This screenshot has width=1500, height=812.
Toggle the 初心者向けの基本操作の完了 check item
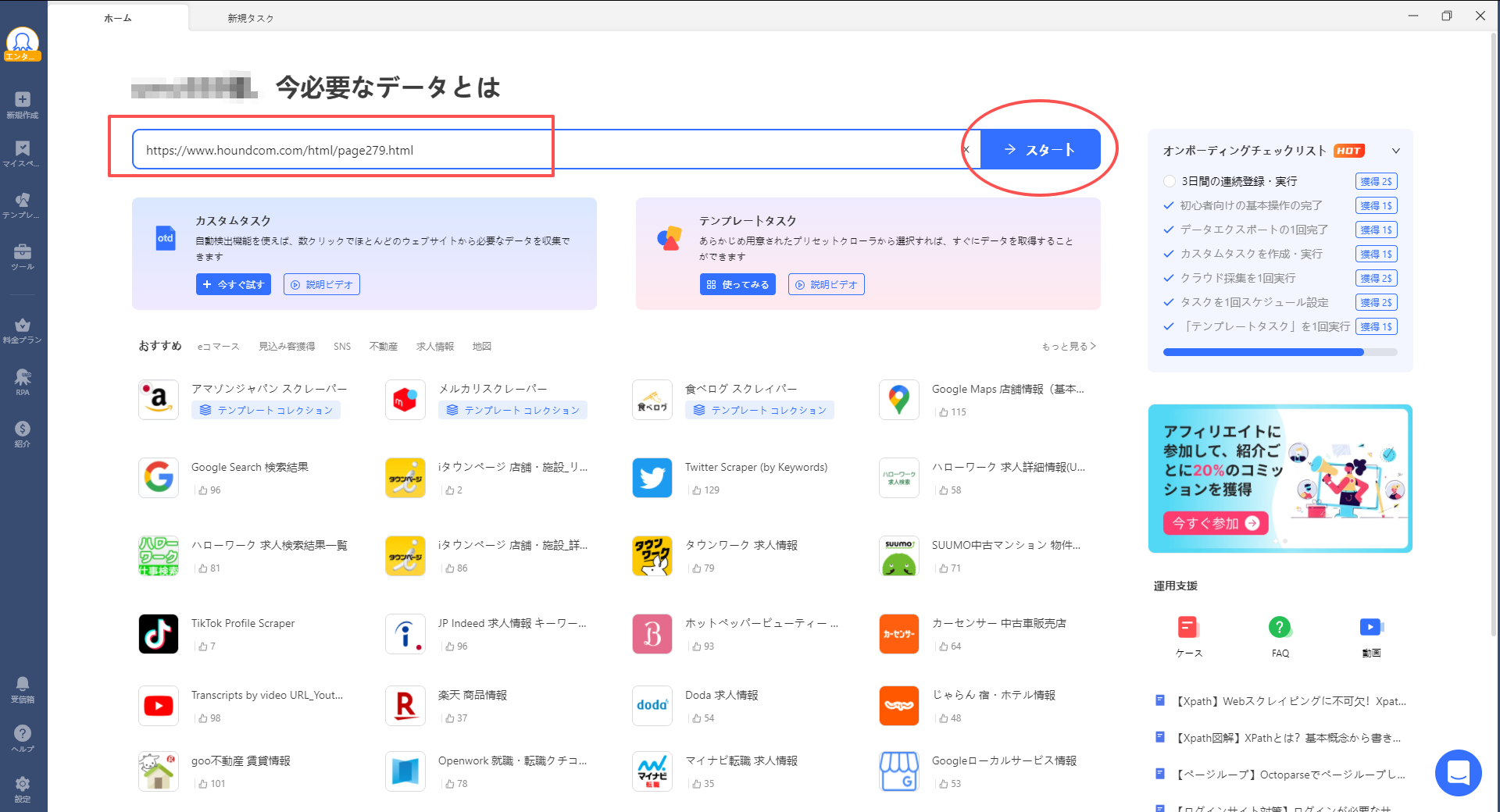pyautogui.click(x=1169, y=205)
